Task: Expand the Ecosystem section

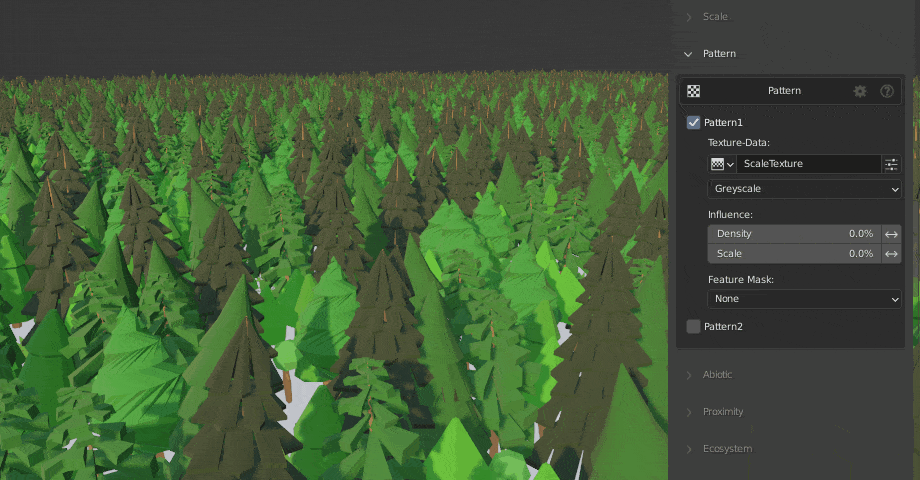Action: 689,449
